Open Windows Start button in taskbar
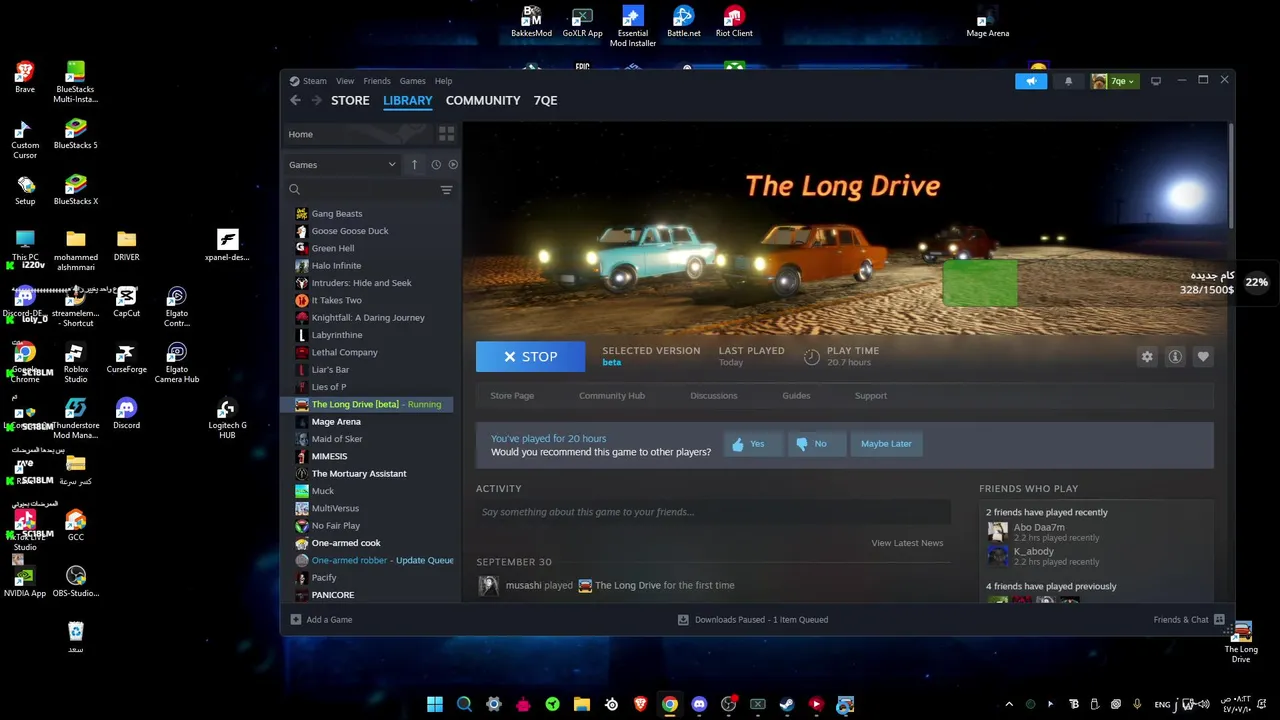The image size is (1280, 720). click(435, 704)
